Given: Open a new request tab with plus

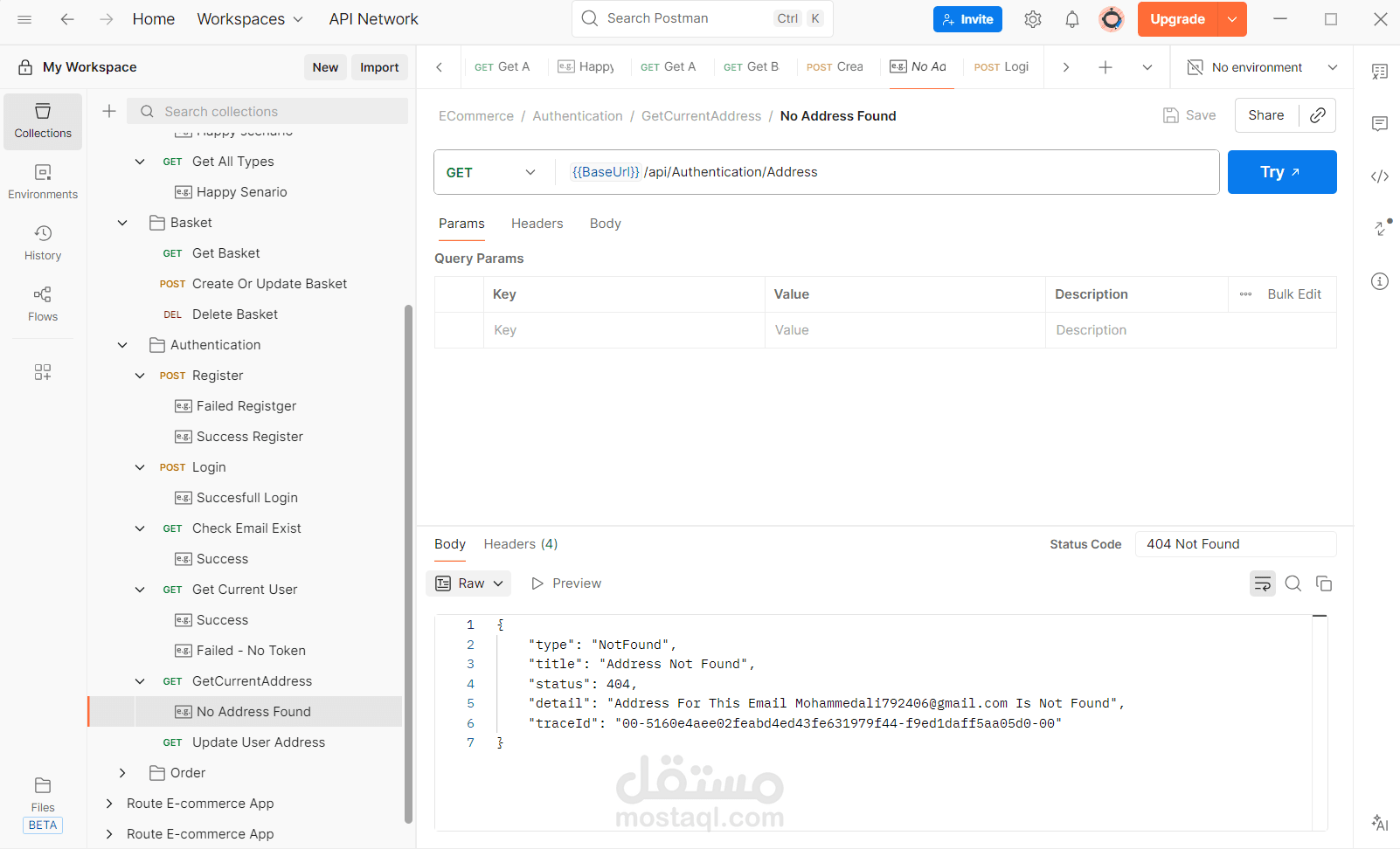Looking at the screenshot, I should [x=1105, y=67].
